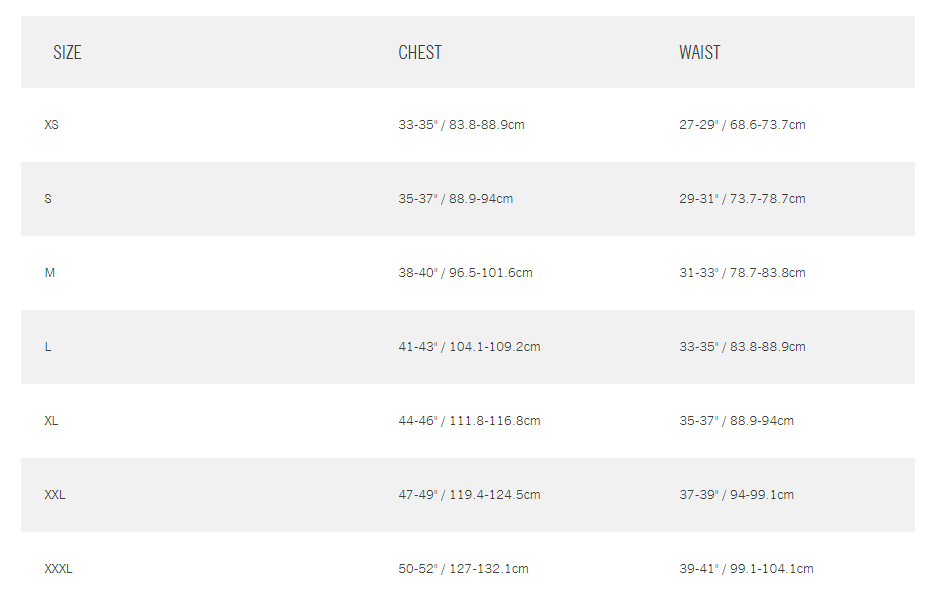Click chest measurement 41-43" / 104.1-109.2cm

tap(469, 347)
